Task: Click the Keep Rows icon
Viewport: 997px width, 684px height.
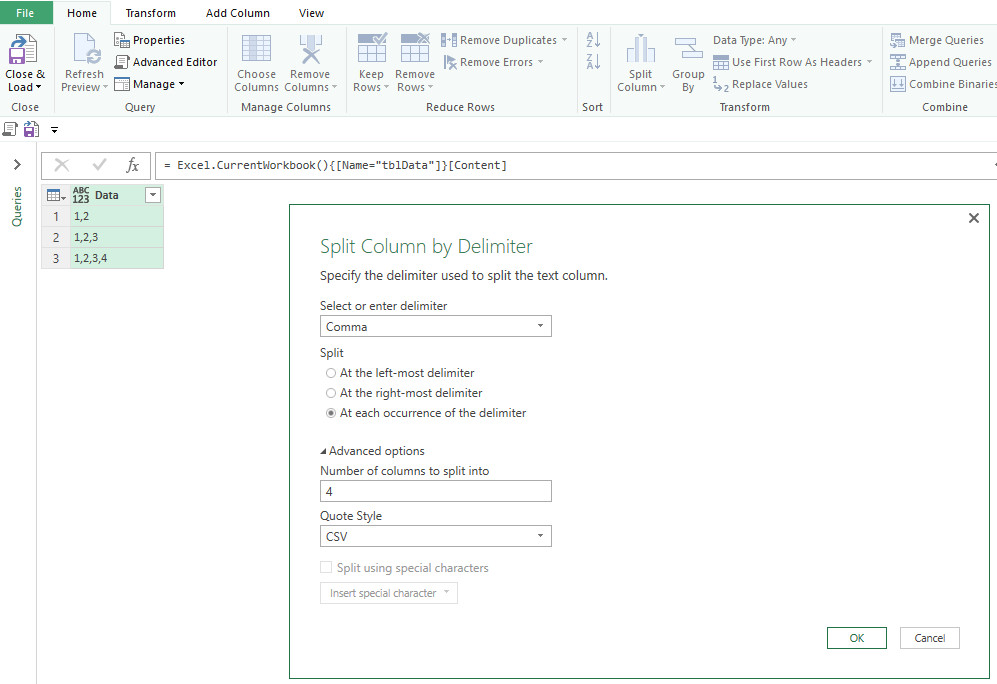Action: tap(372, 48)
